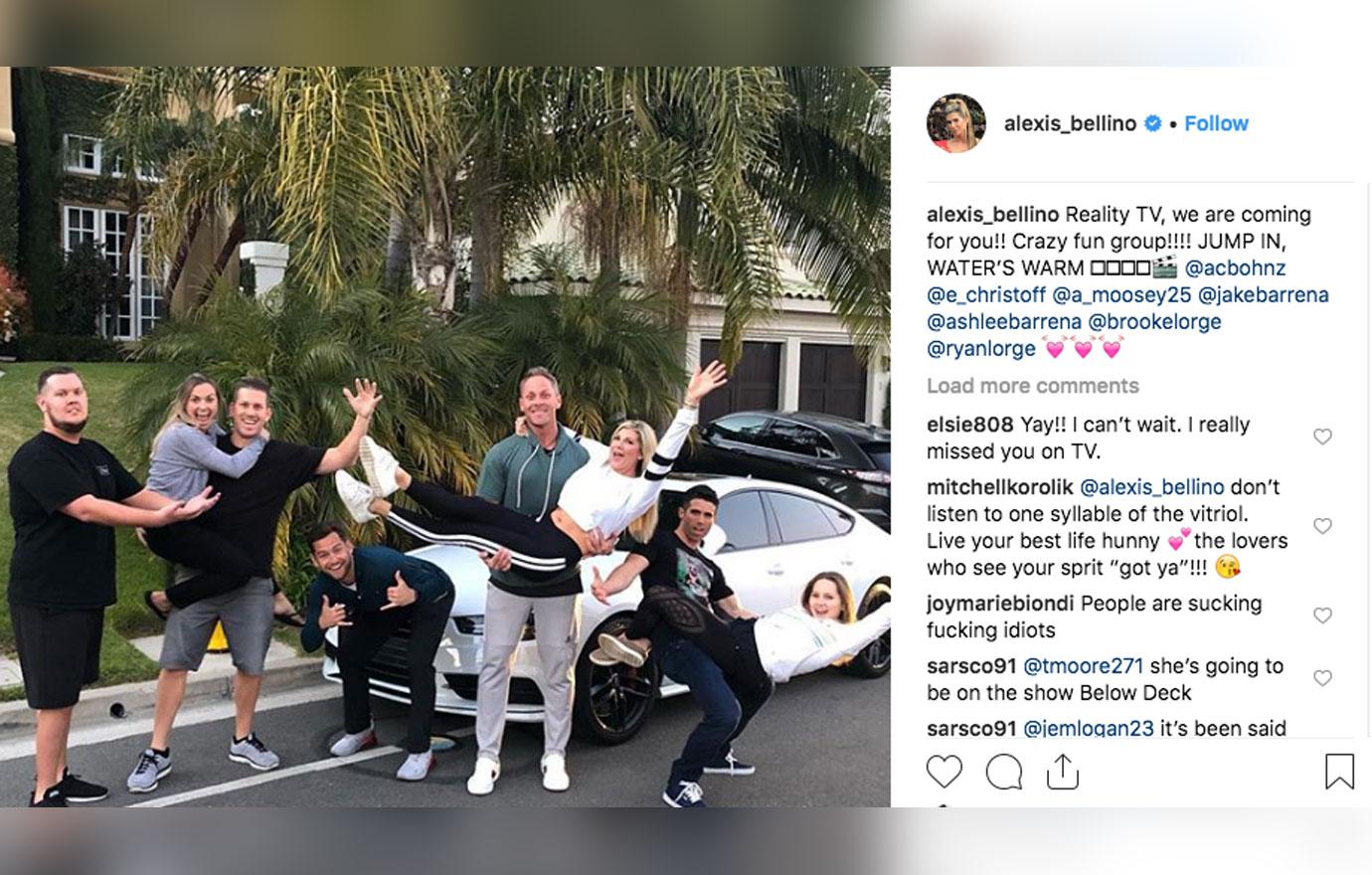
Task: Expand Load more comments
Action: point(1033,386)
